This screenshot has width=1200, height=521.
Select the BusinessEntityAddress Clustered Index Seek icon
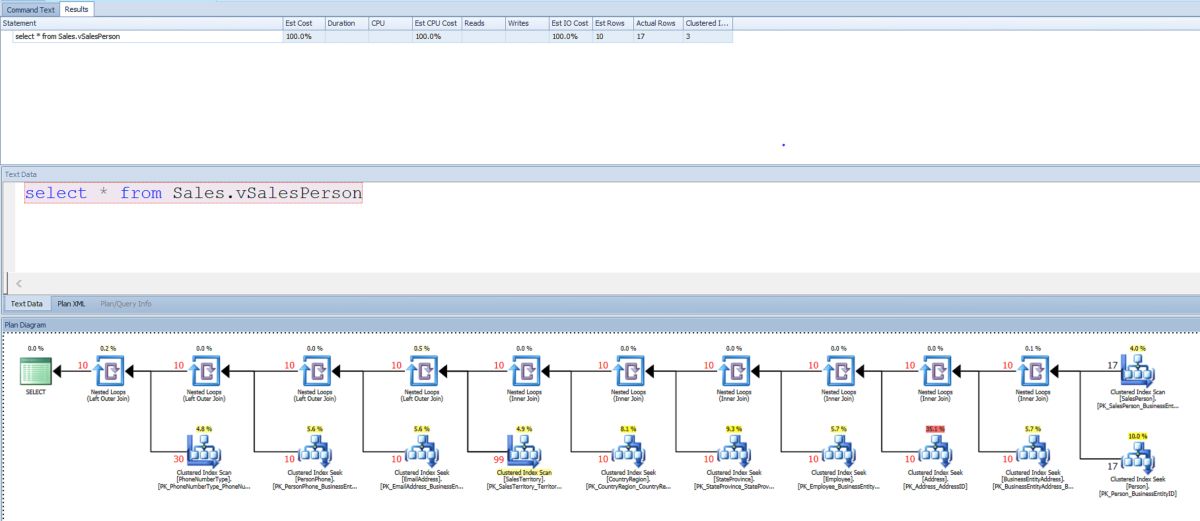[x=1034, y=451]
